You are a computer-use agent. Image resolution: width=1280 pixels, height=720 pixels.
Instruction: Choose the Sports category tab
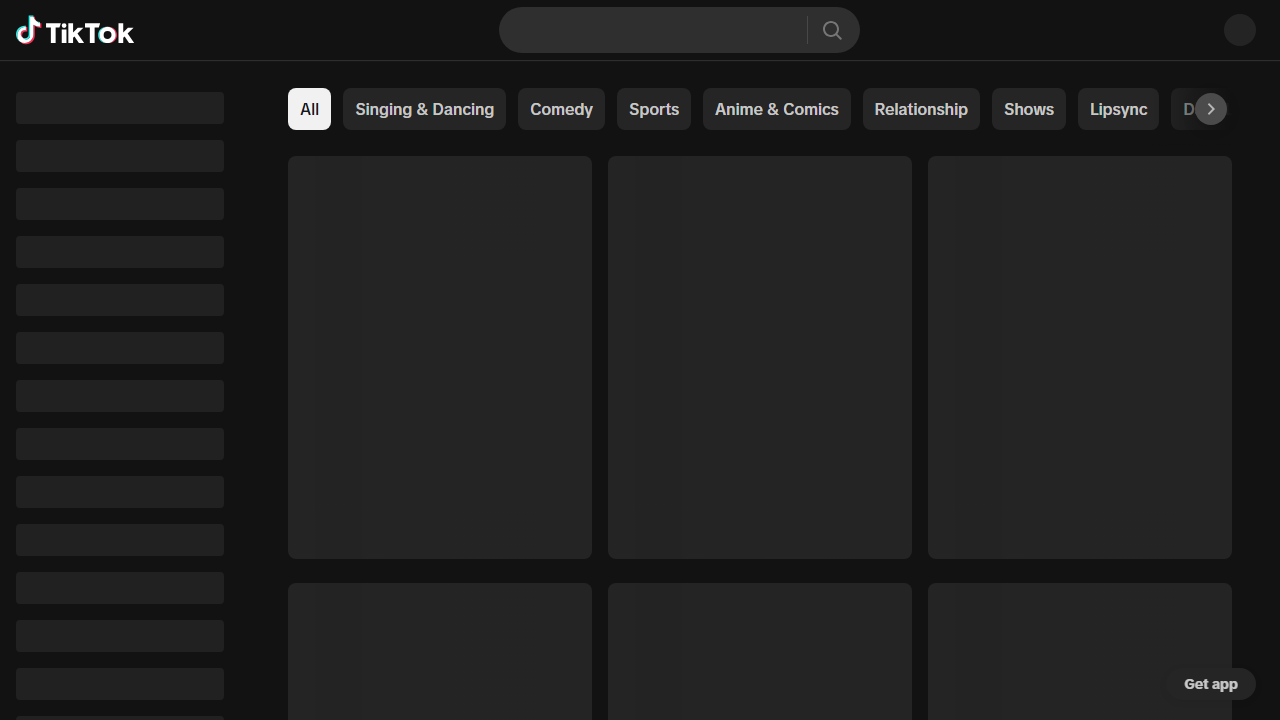654,109
